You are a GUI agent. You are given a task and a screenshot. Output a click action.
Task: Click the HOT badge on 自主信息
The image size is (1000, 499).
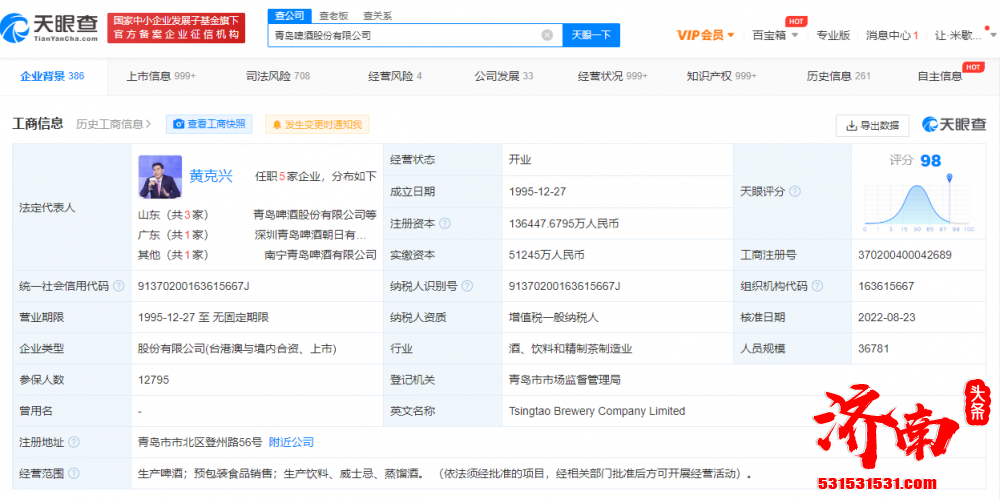972,67
